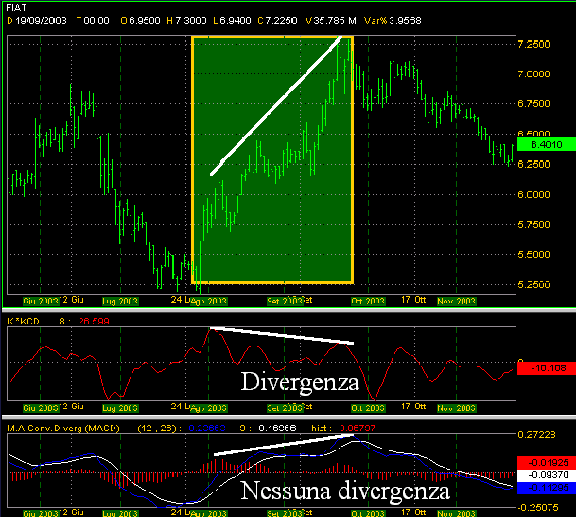Select the descending white line on oscillator peaks
Image resolution: width=576 pixels, height=517 pixels.
(x=282, y=336)
